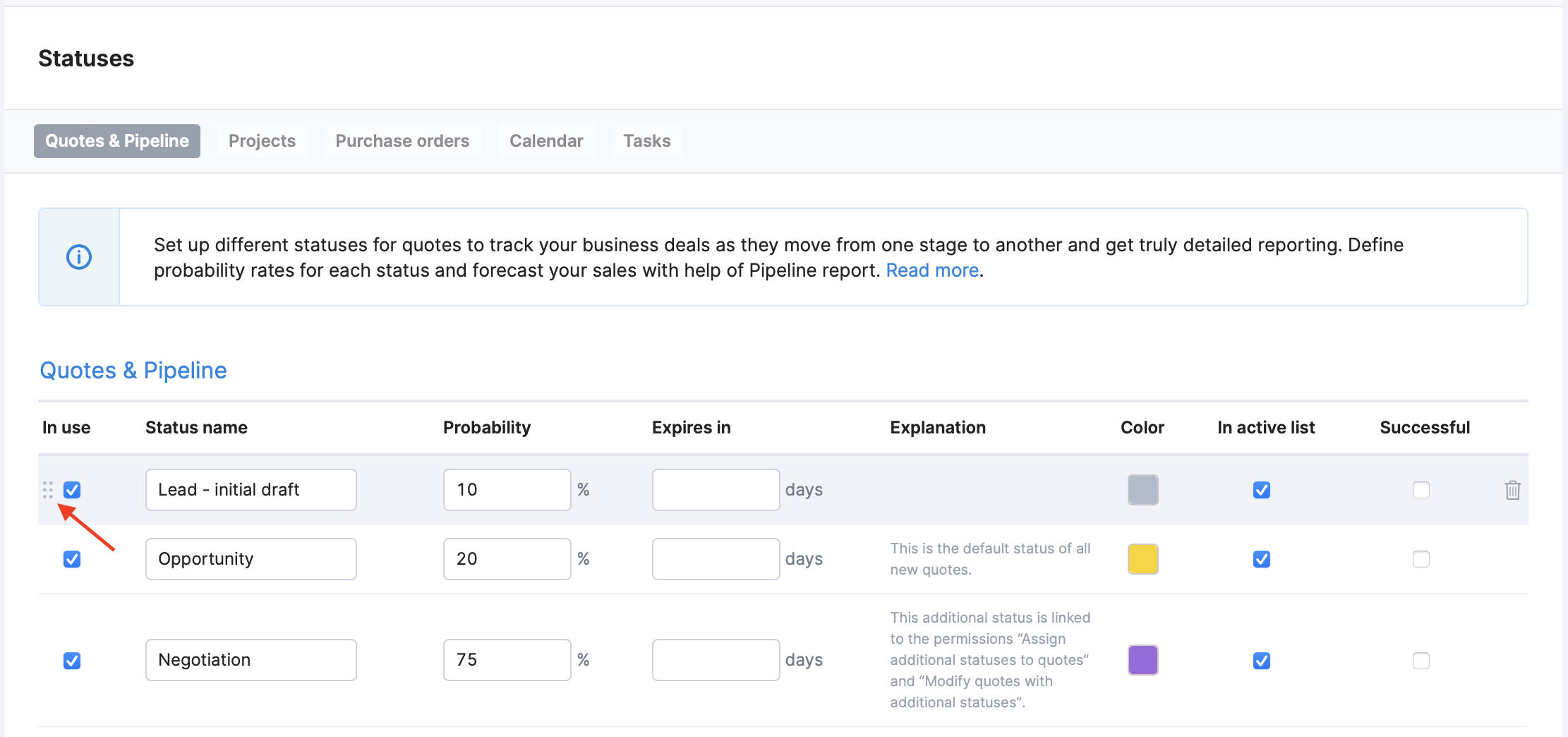Viewport: 1568px width, 737px height.
Task: Open the Quotes & Pipeline tab
Action: 117,141
